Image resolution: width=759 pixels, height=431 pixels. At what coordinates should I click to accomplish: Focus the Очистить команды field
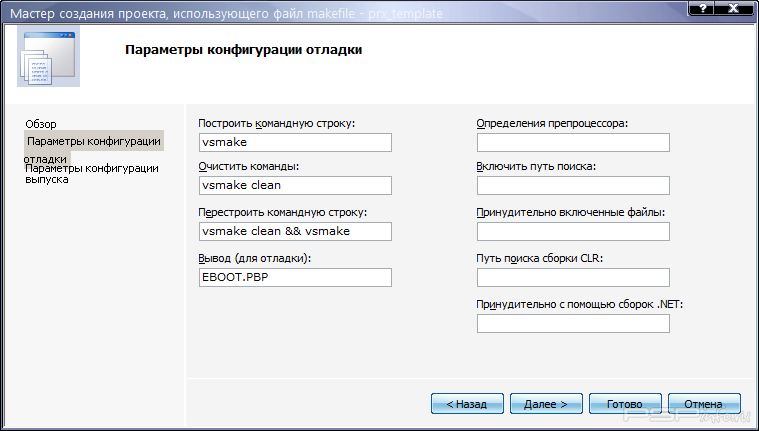pyautogui.click(x=294, y=185)
